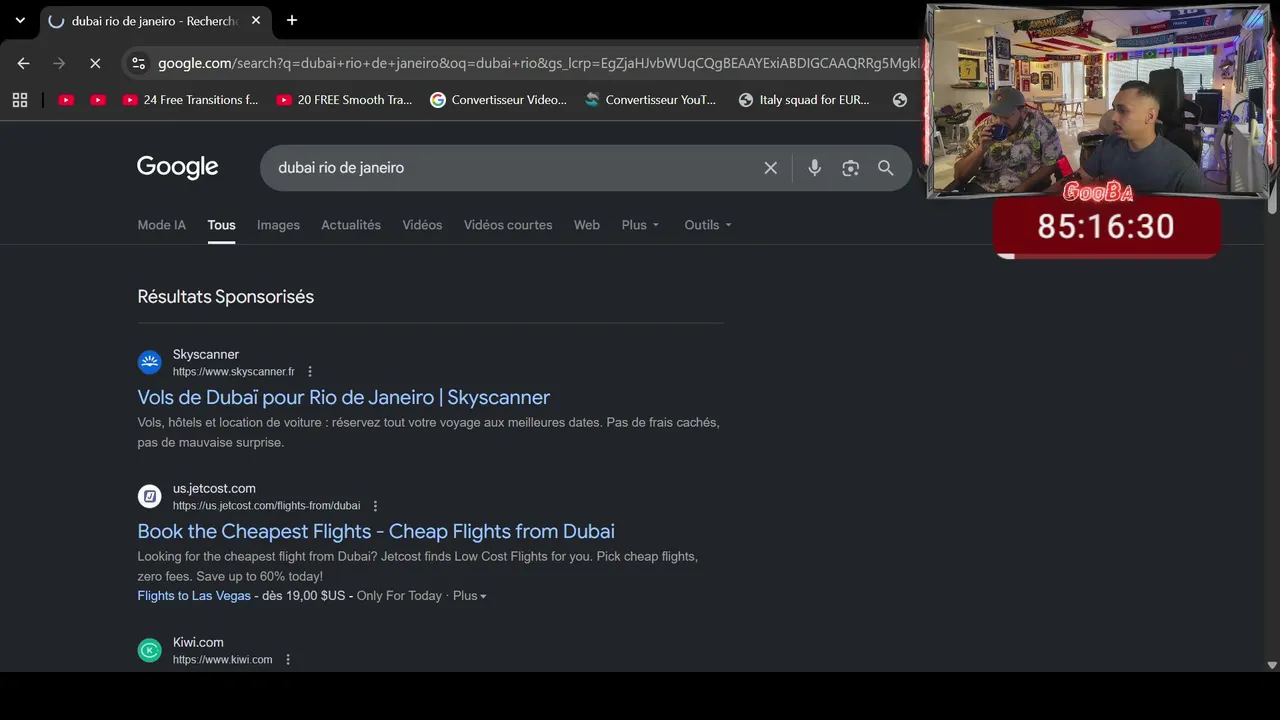Open the site information icon in address bar
Viewport: 1280px width, 720px height.
138,63
